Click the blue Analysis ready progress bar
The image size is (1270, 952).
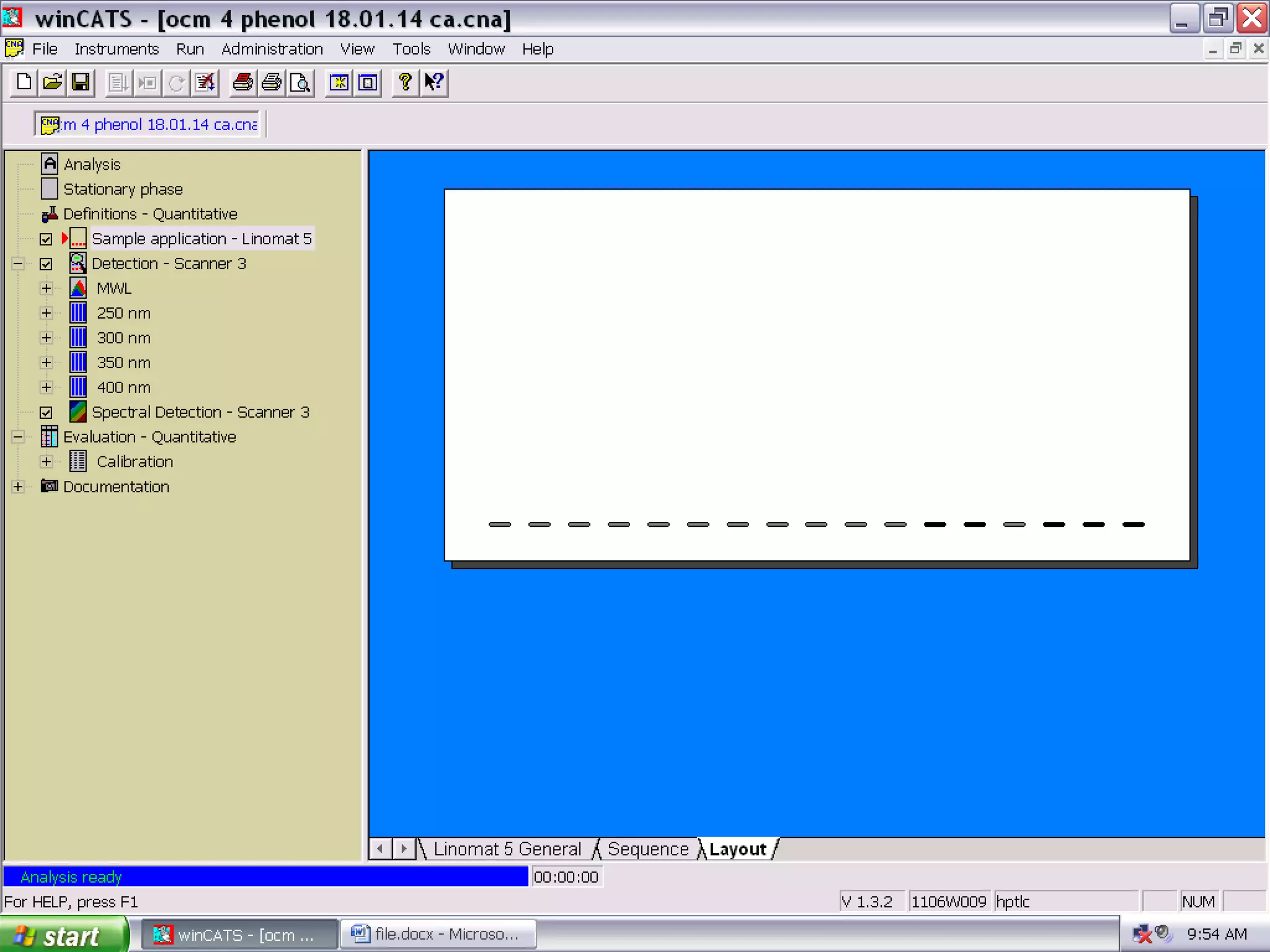[x=265, y=877]
